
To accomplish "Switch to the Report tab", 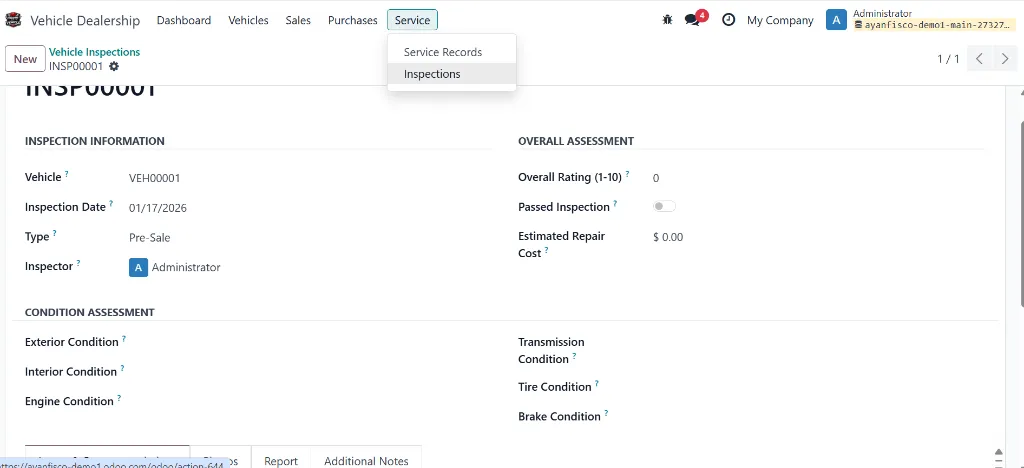I will 281,460.
